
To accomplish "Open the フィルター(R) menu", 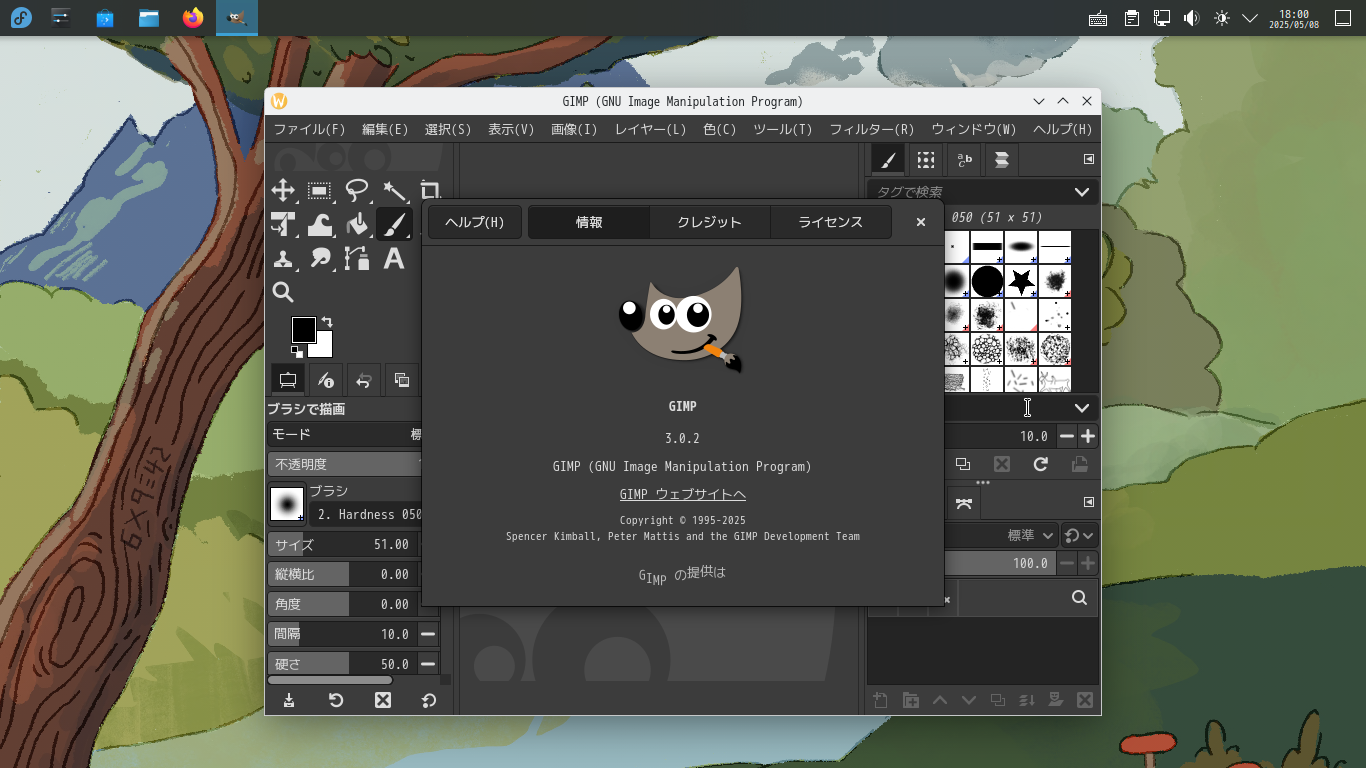I will 871,129.
